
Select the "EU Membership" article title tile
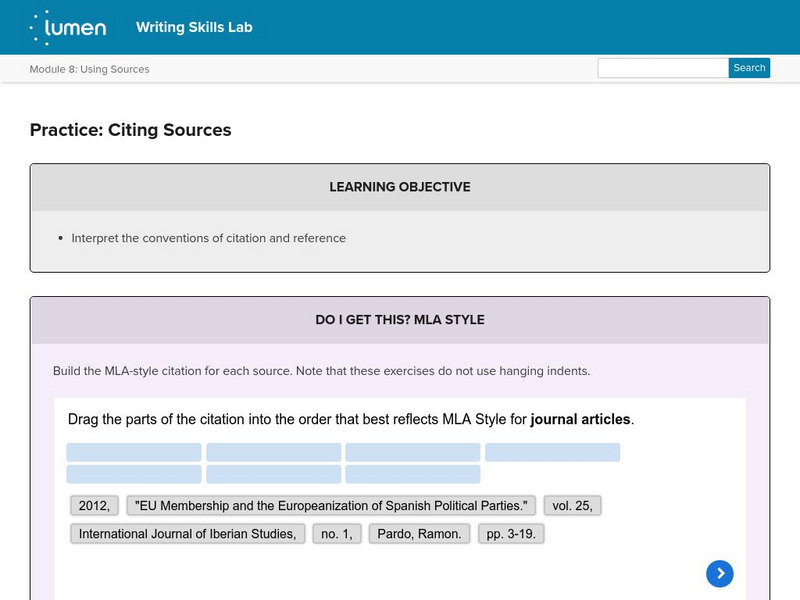click(332, 506)
